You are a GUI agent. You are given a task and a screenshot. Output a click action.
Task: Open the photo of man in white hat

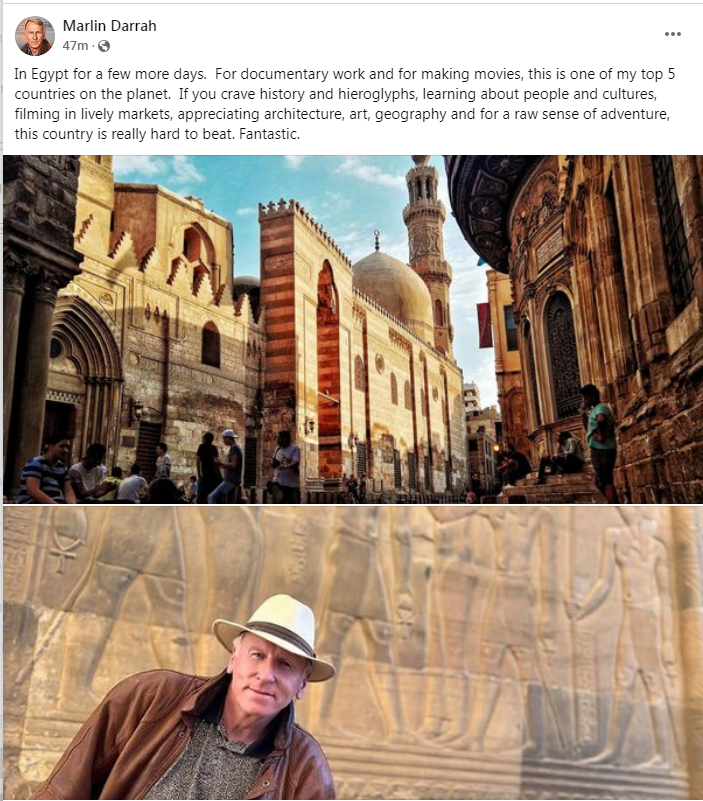tap(353, 653)
